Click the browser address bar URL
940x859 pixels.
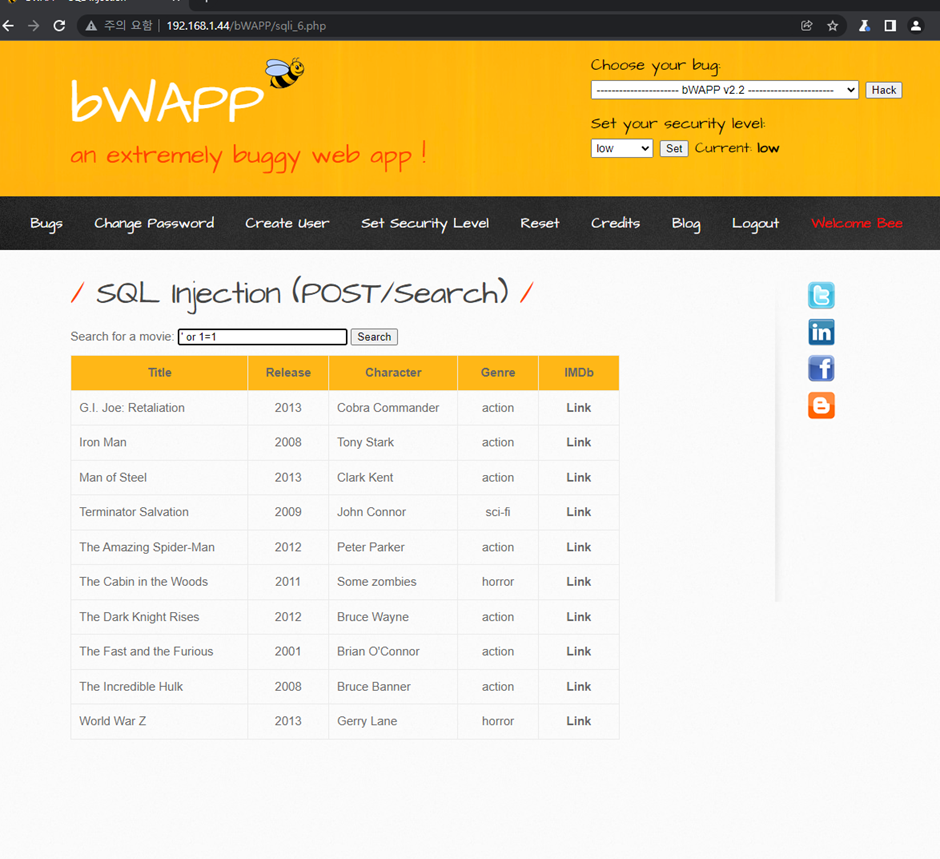coord(246,26)
